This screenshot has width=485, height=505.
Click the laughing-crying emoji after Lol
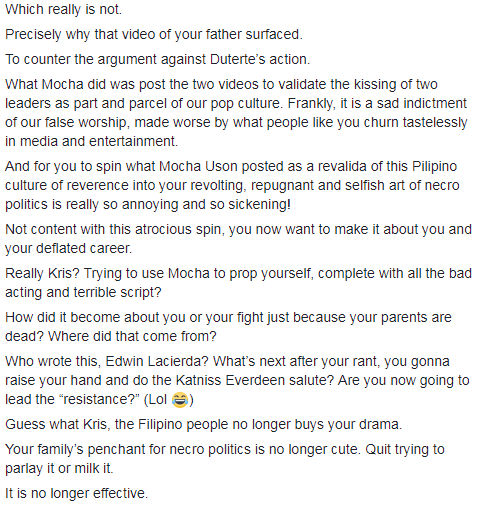(180, 400)
